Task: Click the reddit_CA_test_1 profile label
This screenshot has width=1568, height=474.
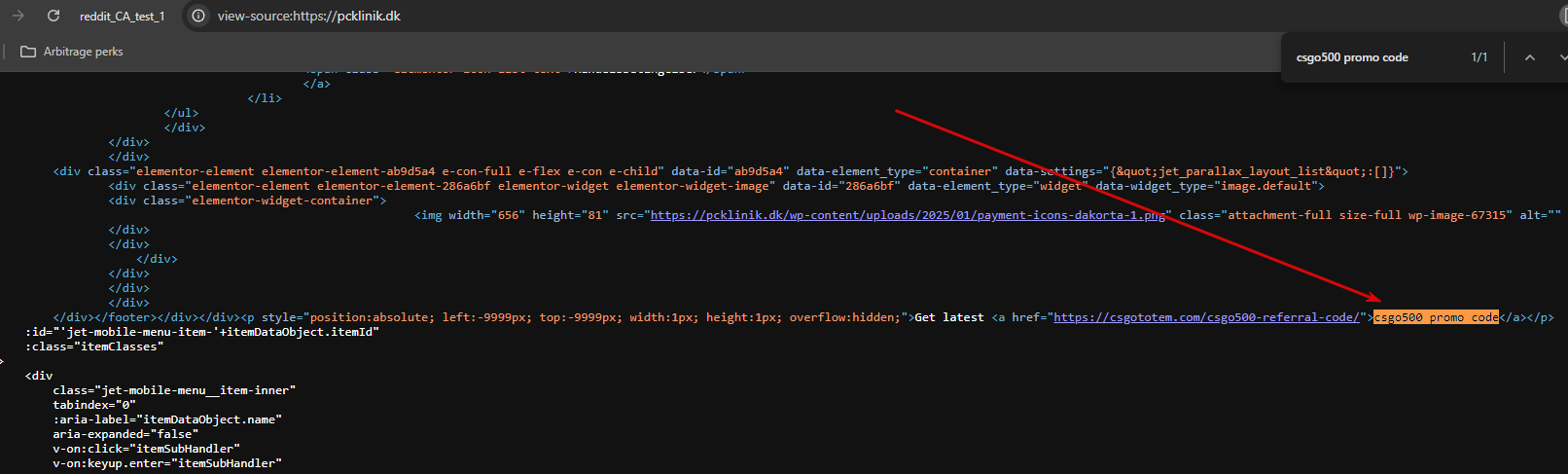Action: point(122,17)
